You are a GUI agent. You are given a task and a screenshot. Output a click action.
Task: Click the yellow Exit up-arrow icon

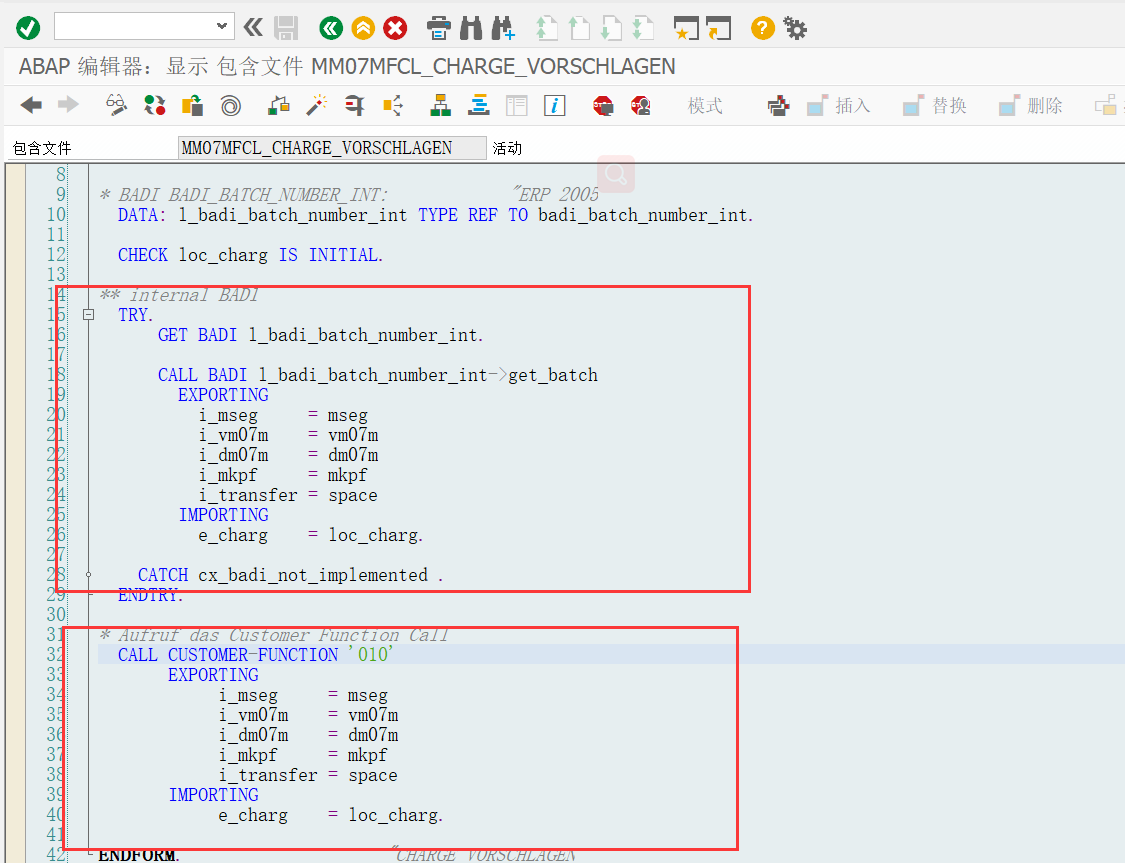click(x=363, y=29)
